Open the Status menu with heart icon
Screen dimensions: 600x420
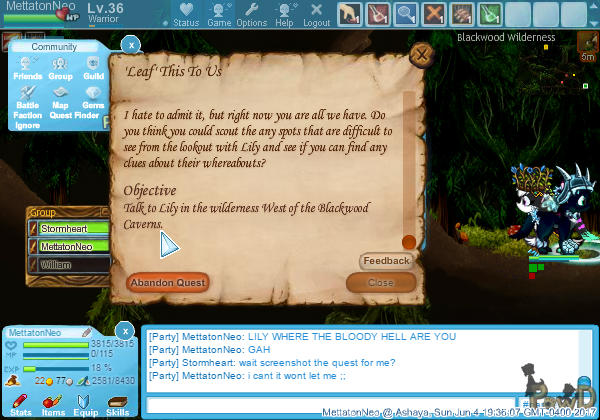click(186, 14)
